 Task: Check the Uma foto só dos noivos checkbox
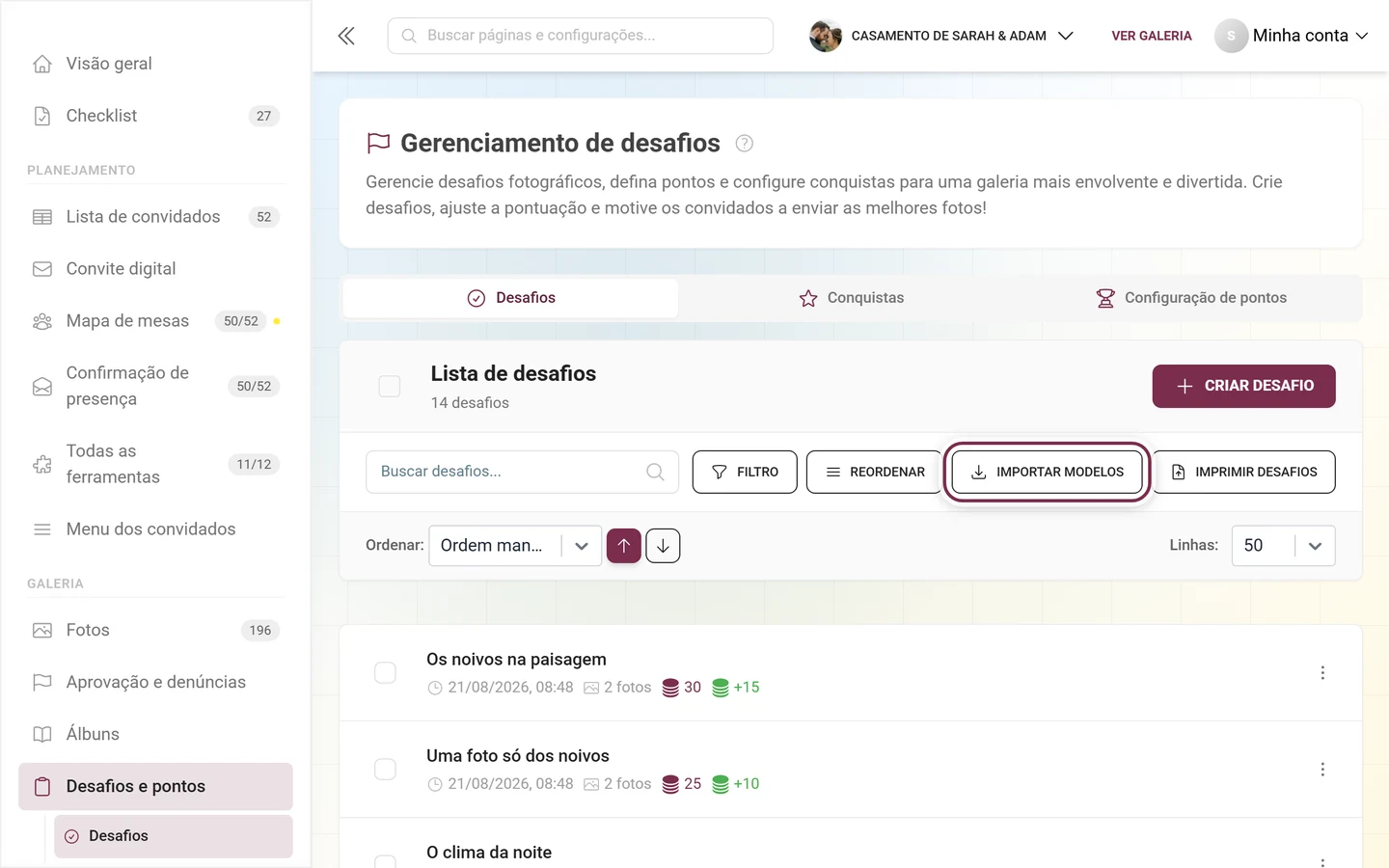[x=385, y=769]
